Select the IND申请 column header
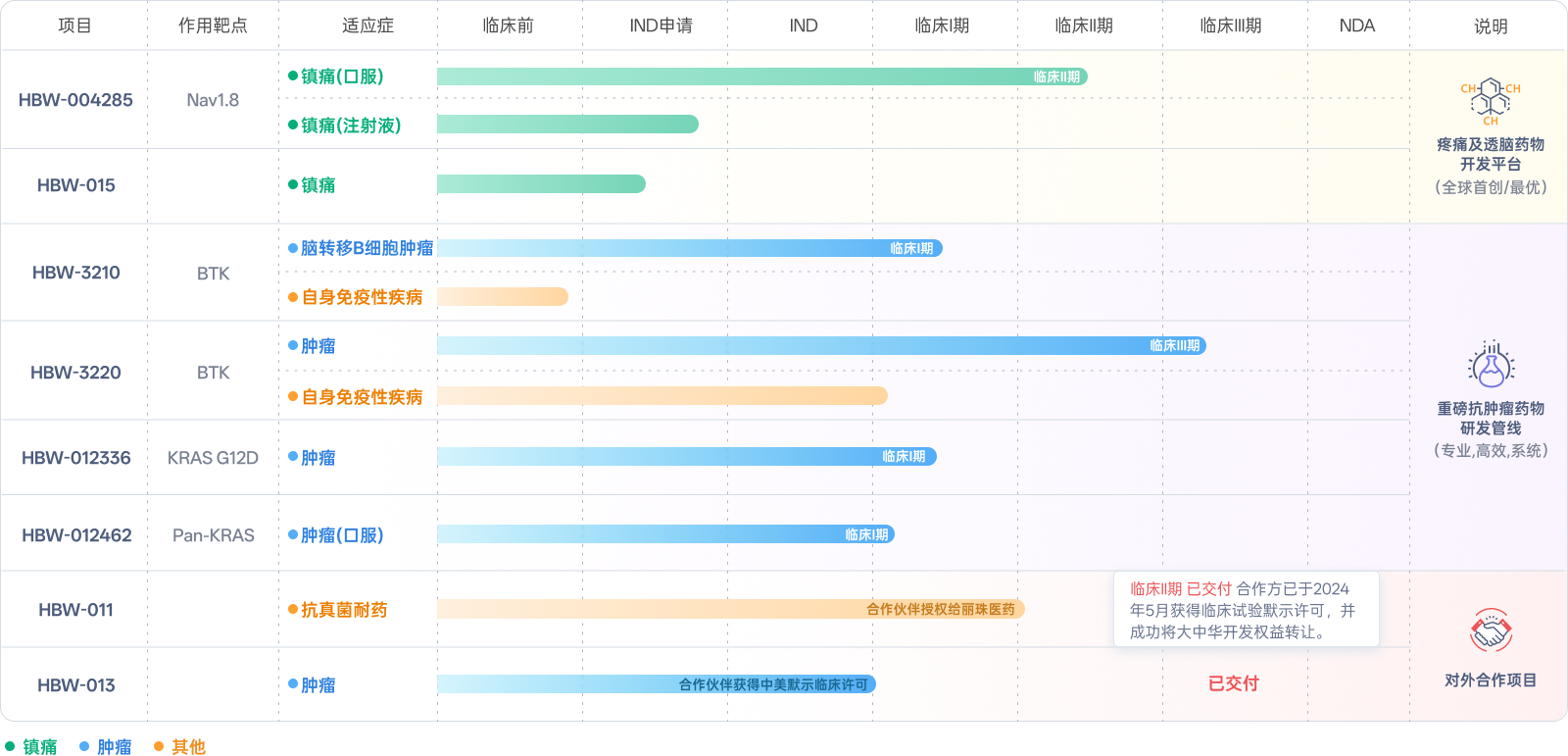 click(x=661, y=25)
